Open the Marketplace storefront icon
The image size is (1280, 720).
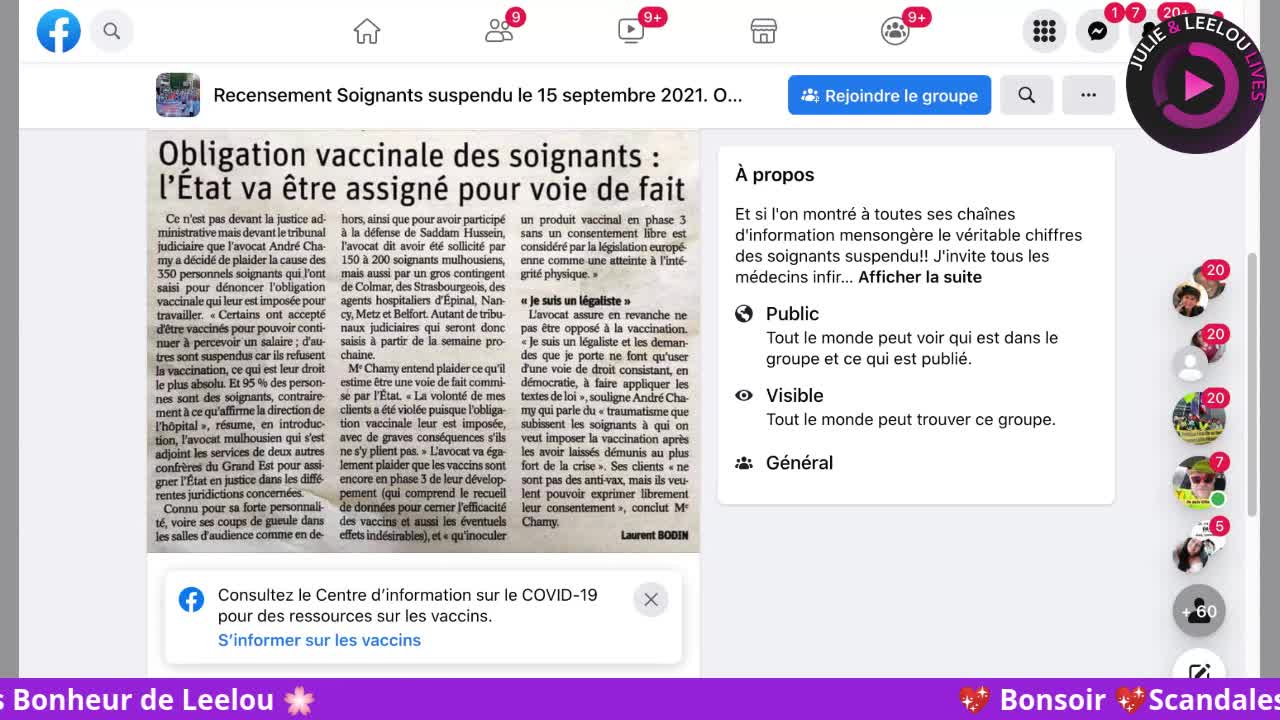click(x=763, y=31)
